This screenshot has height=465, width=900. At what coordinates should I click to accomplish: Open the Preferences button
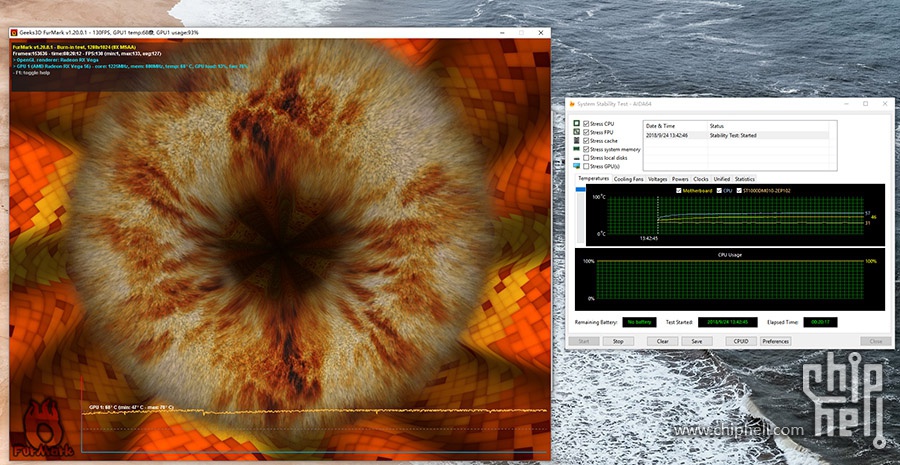tap(775, 341)
